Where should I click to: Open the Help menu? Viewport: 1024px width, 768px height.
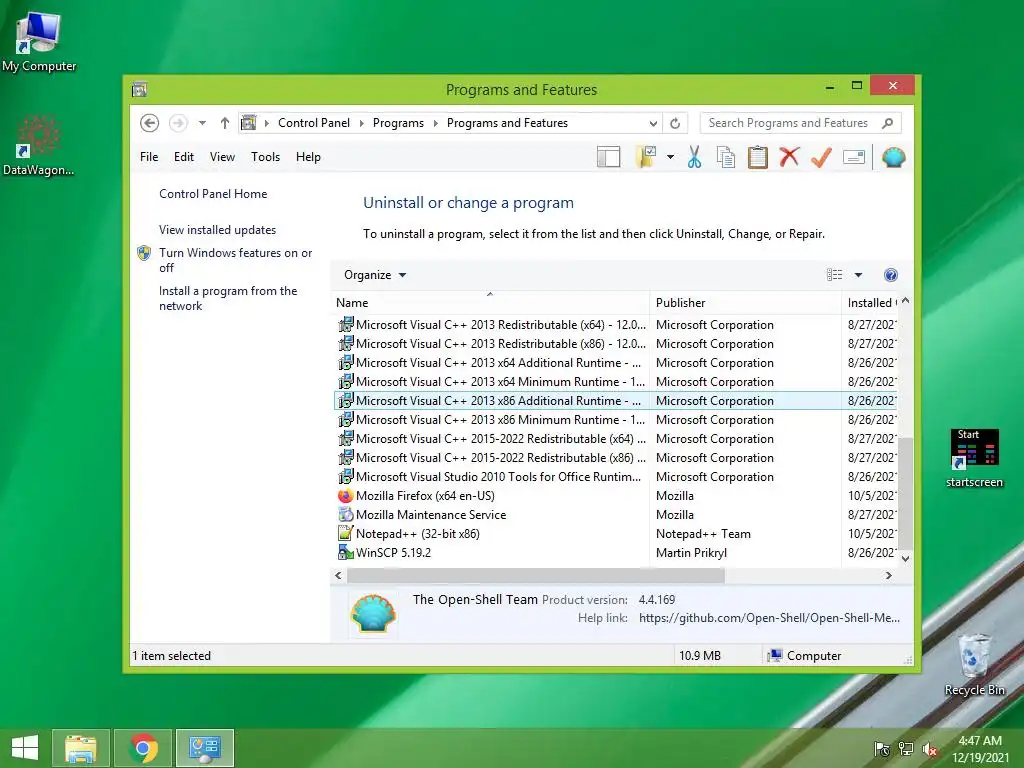click(x=308, y=157)
